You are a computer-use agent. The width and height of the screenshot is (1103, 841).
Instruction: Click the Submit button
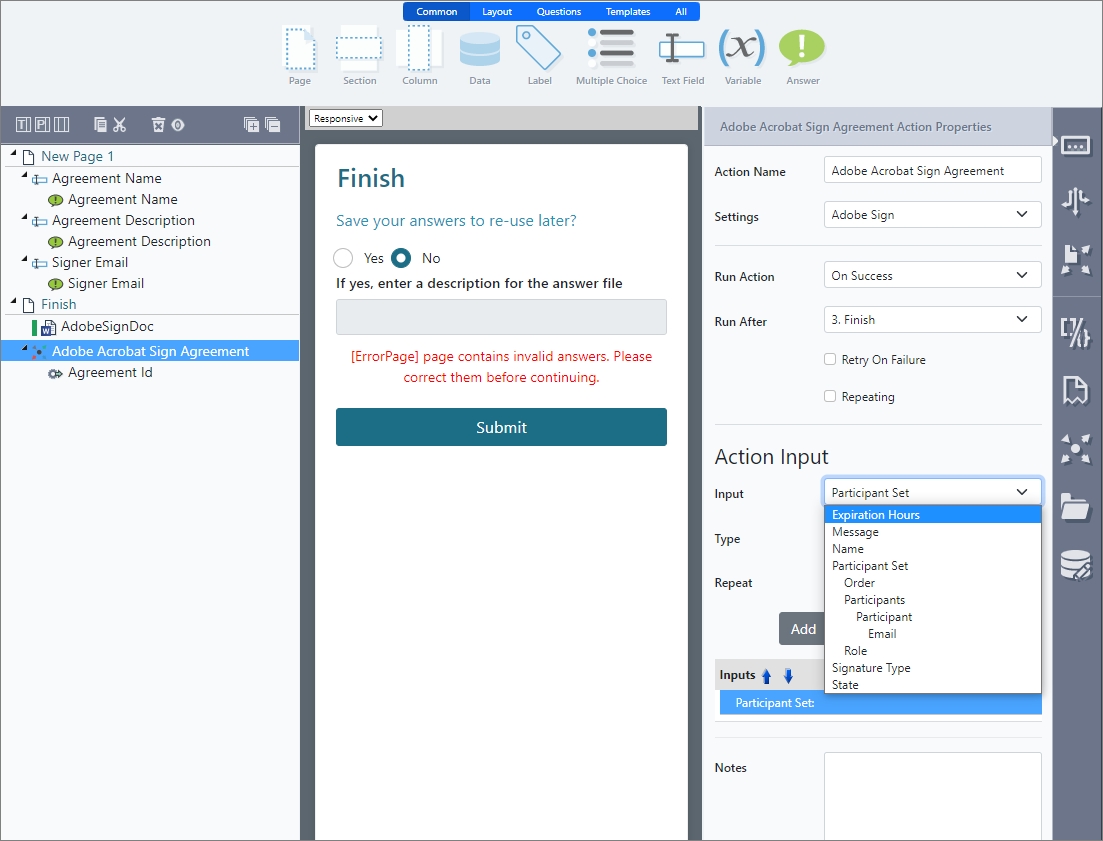[x=501, y=427]
